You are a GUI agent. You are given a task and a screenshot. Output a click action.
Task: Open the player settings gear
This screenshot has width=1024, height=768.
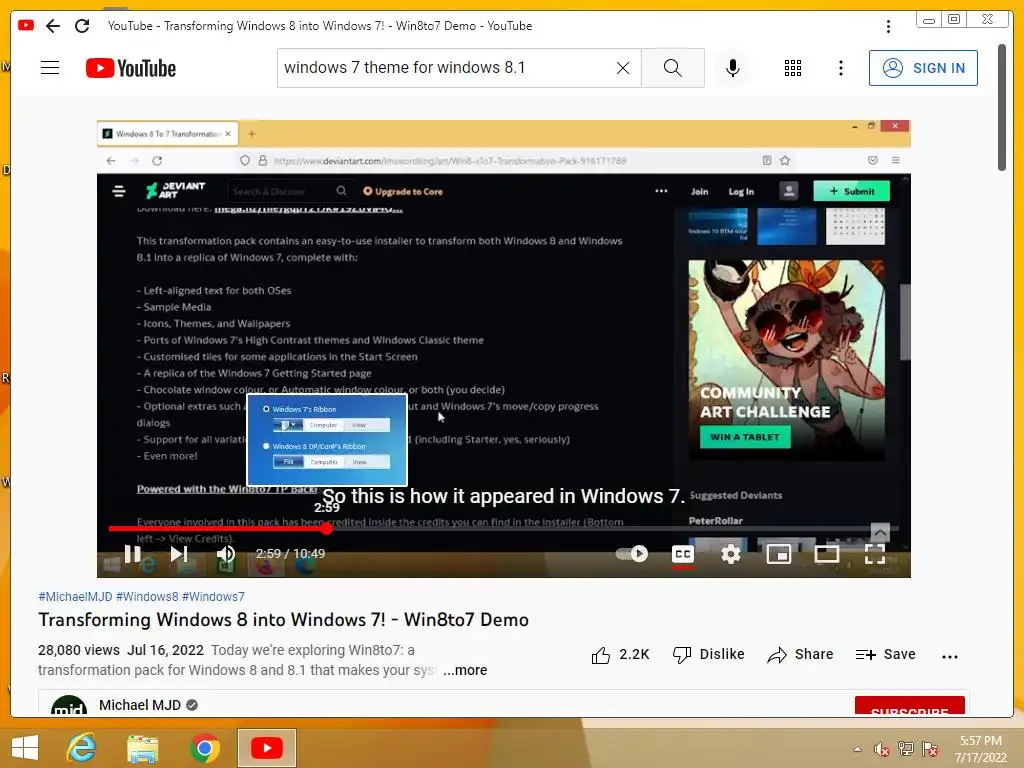coord(731,554)
